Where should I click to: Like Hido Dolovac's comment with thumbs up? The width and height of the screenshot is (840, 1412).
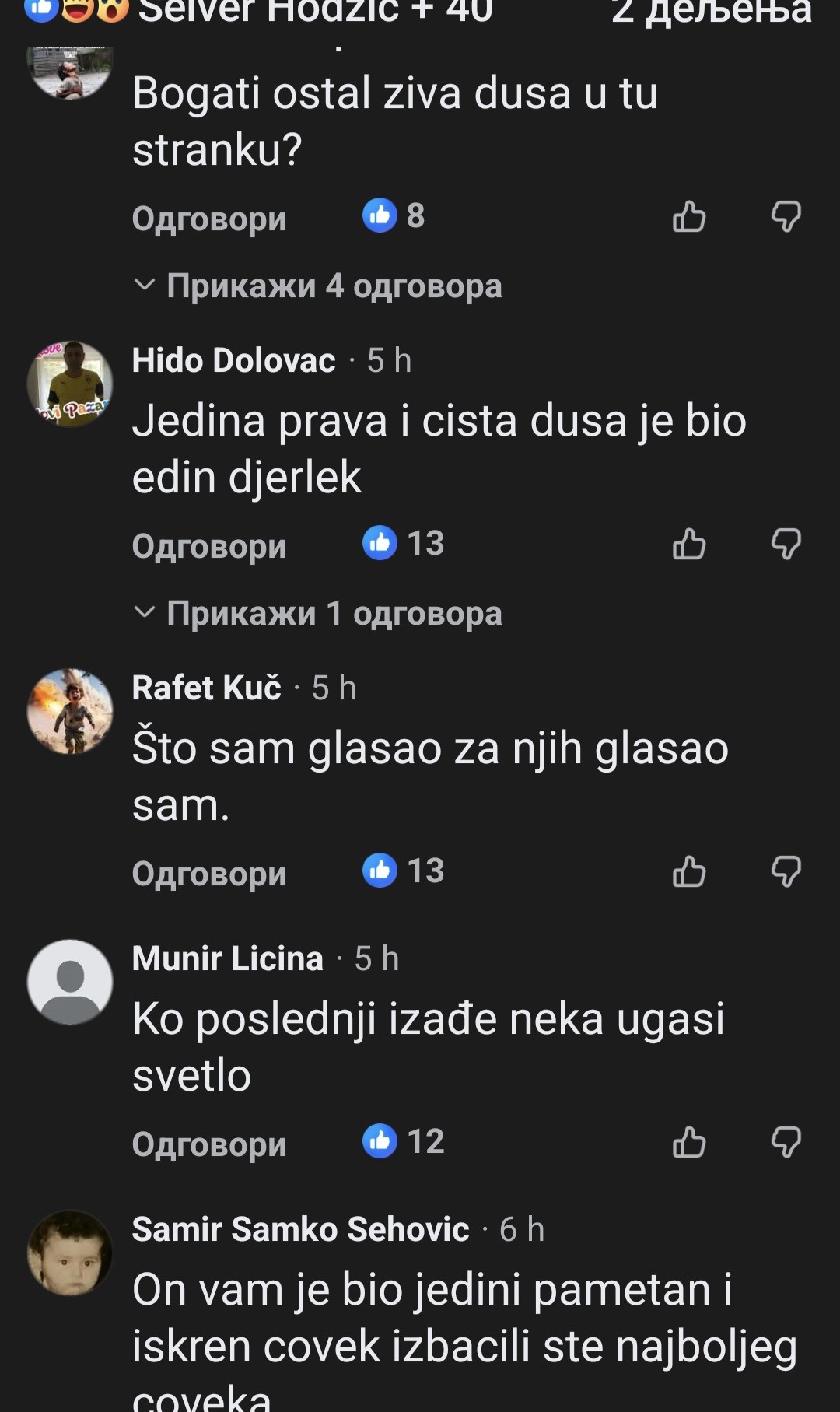coord(689,544)
